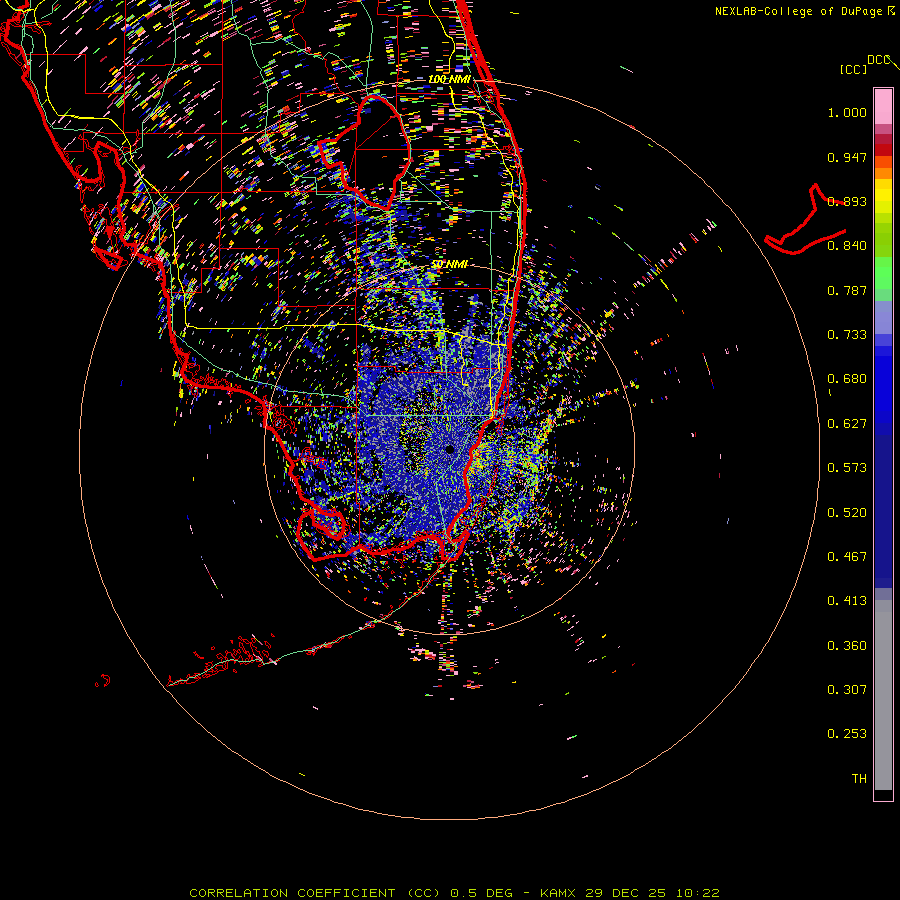
Task: Click the black KAMX radar site dot
Action: [450, 449]
